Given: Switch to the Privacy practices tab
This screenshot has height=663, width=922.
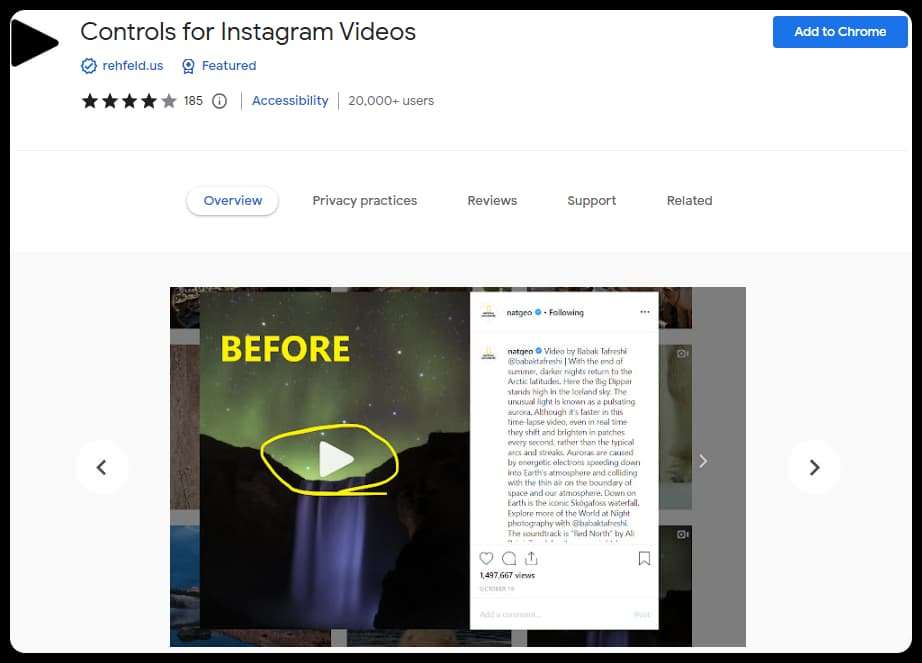Looking at the screenshot, I should pos(365,200).
